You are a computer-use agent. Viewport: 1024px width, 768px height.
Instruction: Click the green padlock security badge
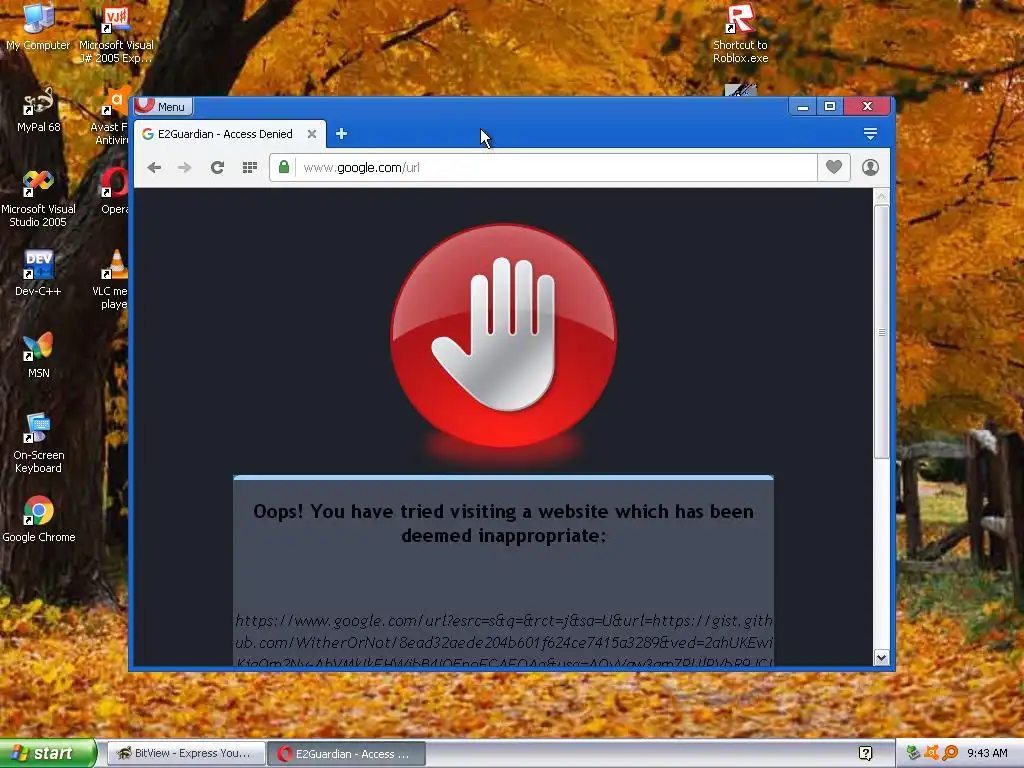click(x=283, y=167)
